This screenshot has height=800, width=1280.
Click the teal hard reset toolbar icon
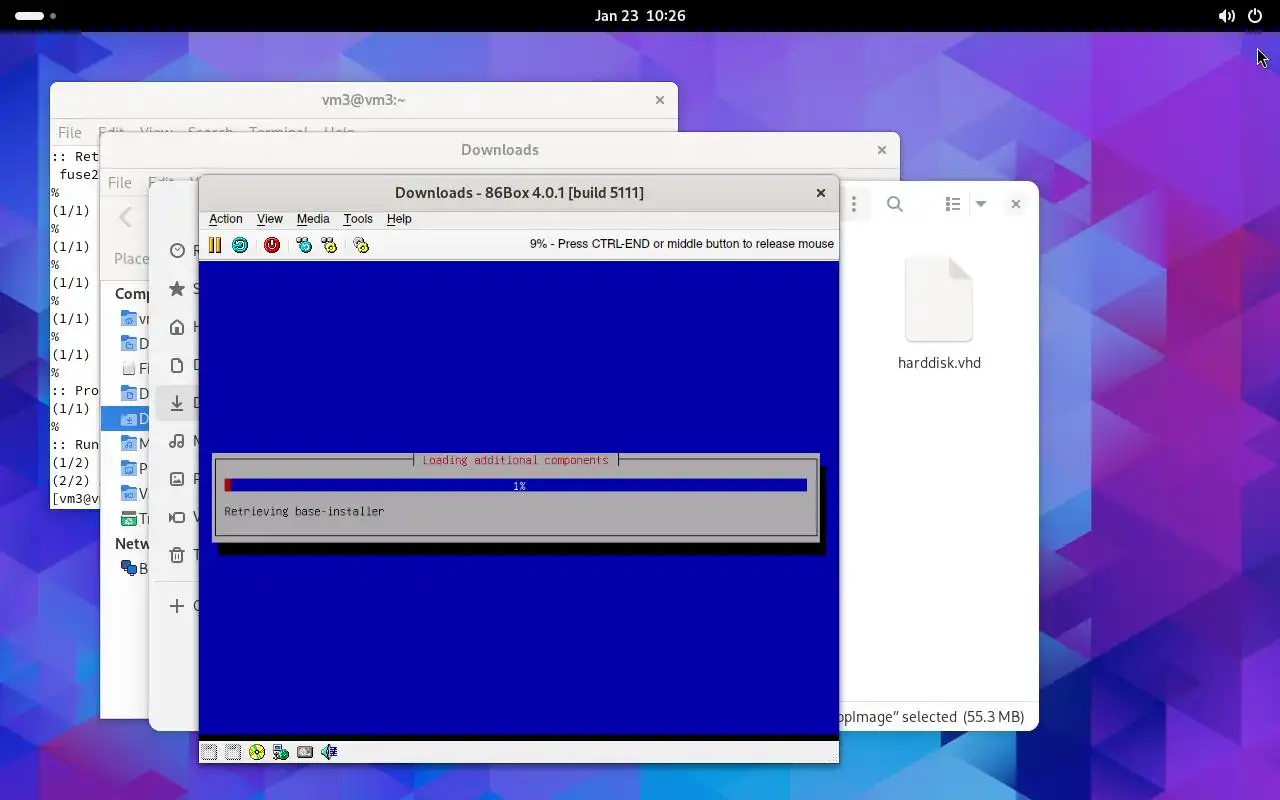coord(240,245)
